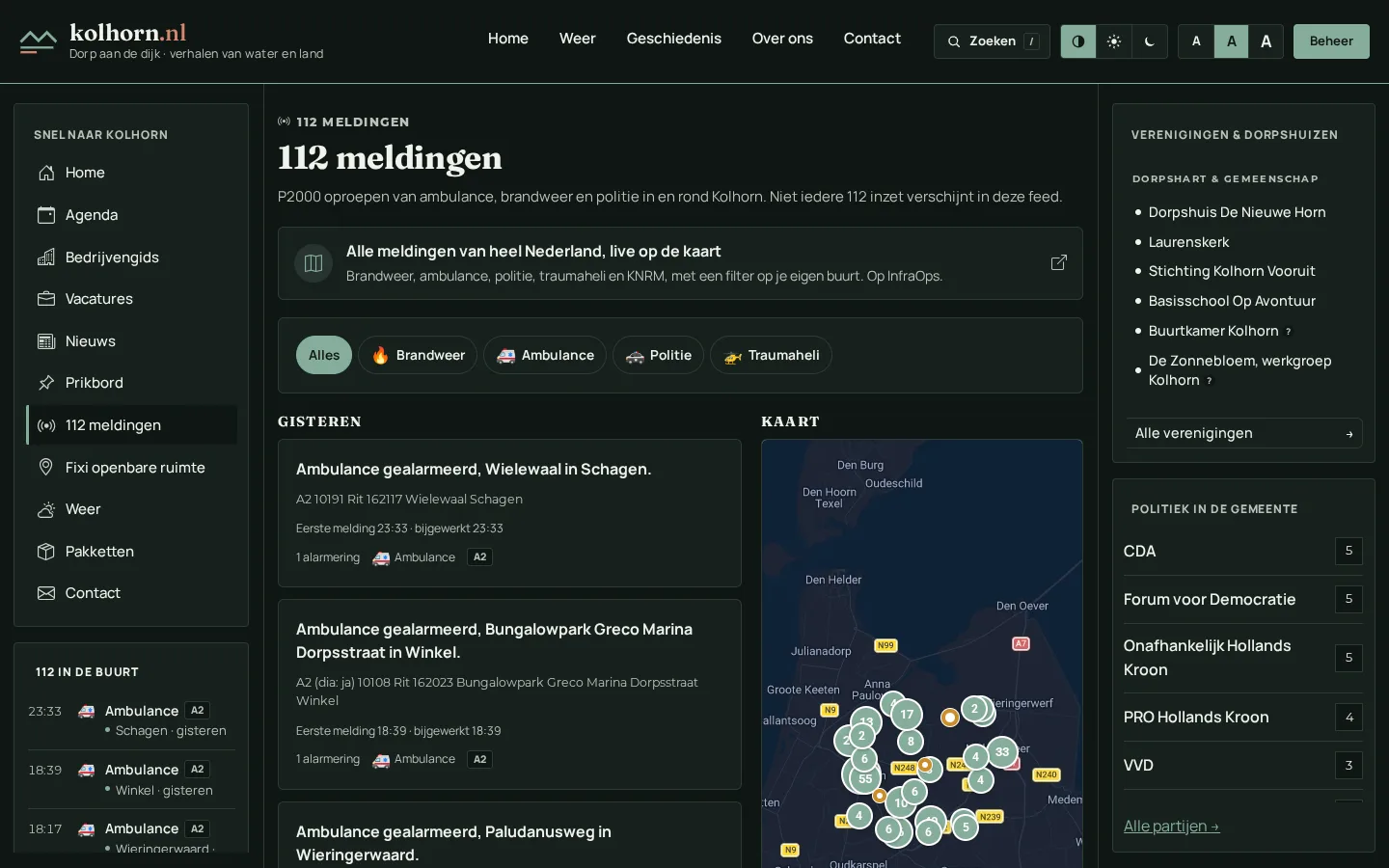Open Dorpshuis De Nieuwe Horn

coord(1237,212)
